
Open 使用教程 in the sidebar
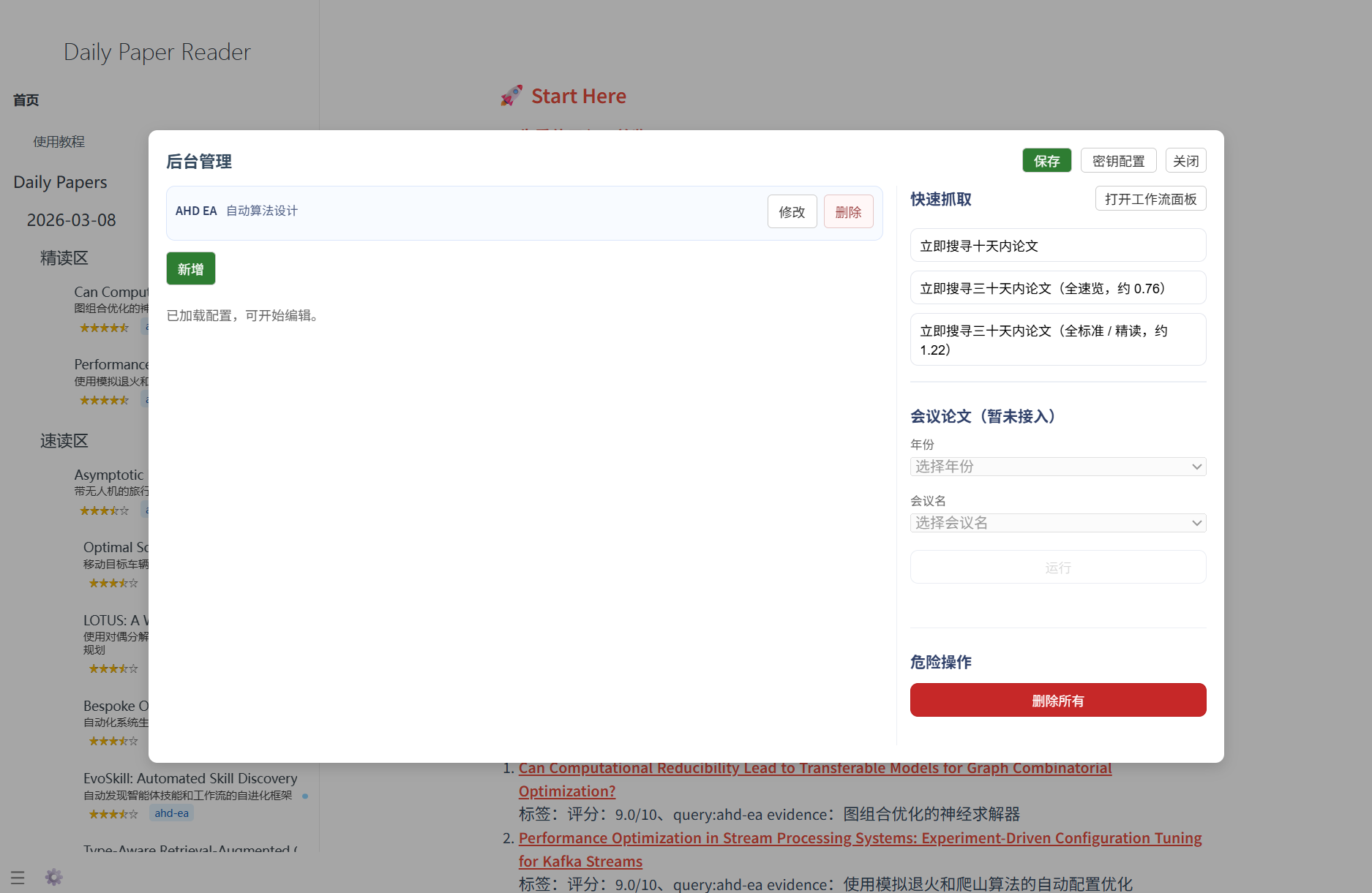59,142
